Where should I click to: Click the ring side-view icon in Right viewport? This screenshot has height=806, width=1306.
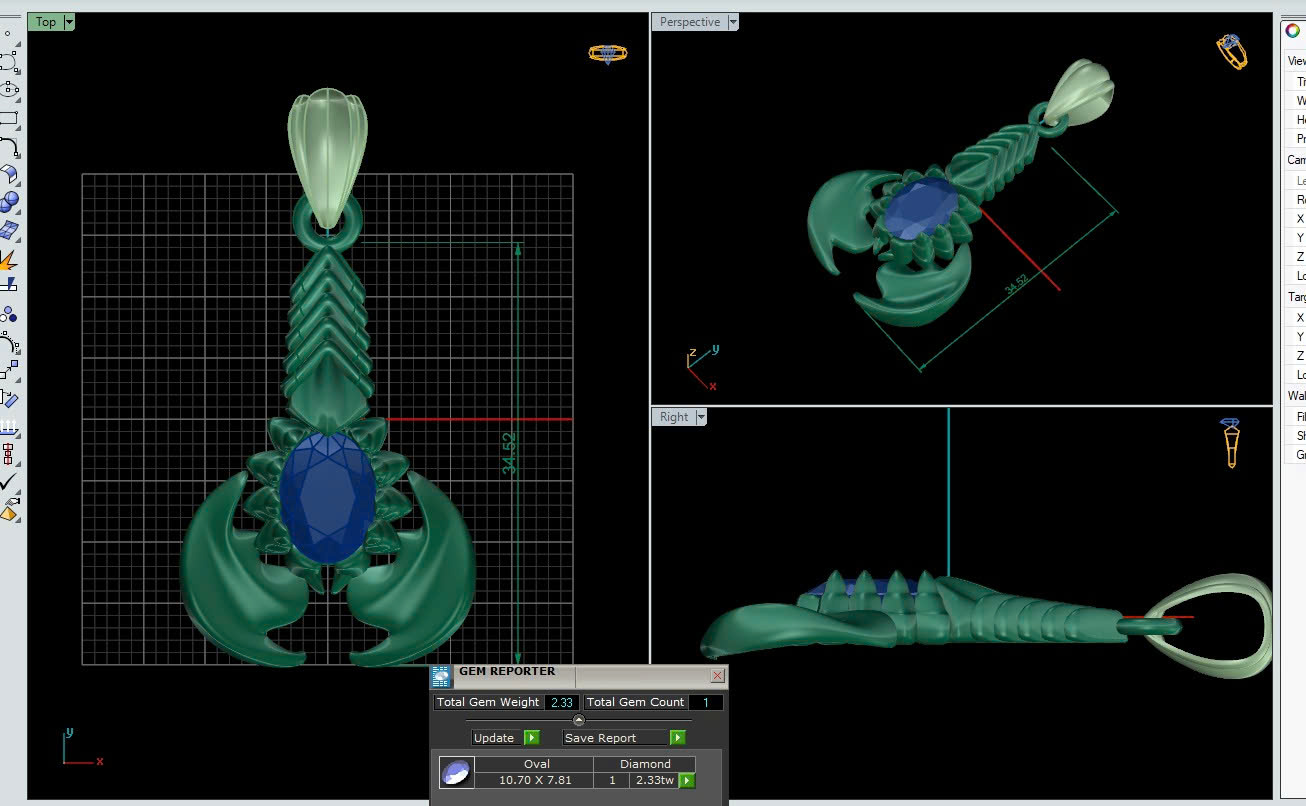coord(1232,443)
